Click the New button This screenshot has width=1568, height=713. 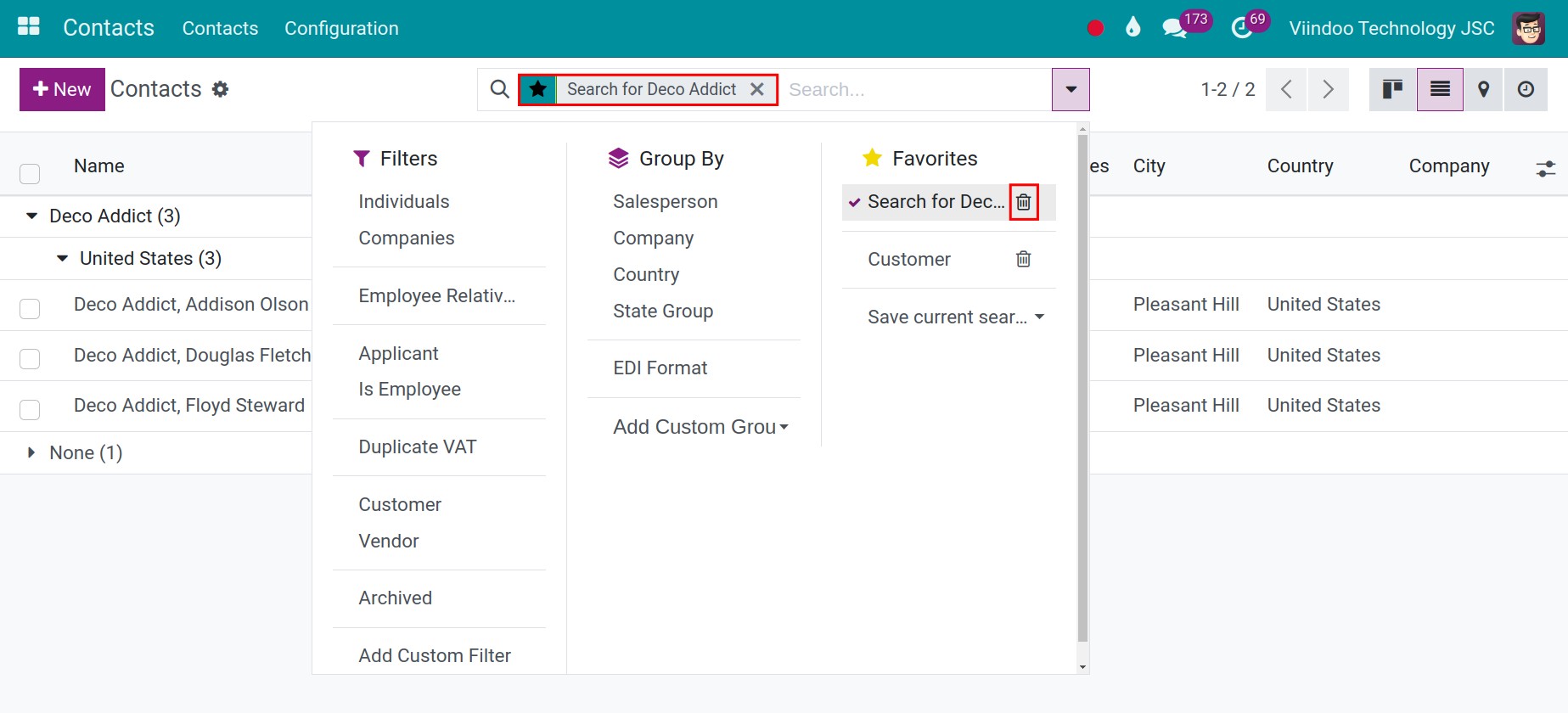pos(62,89)
